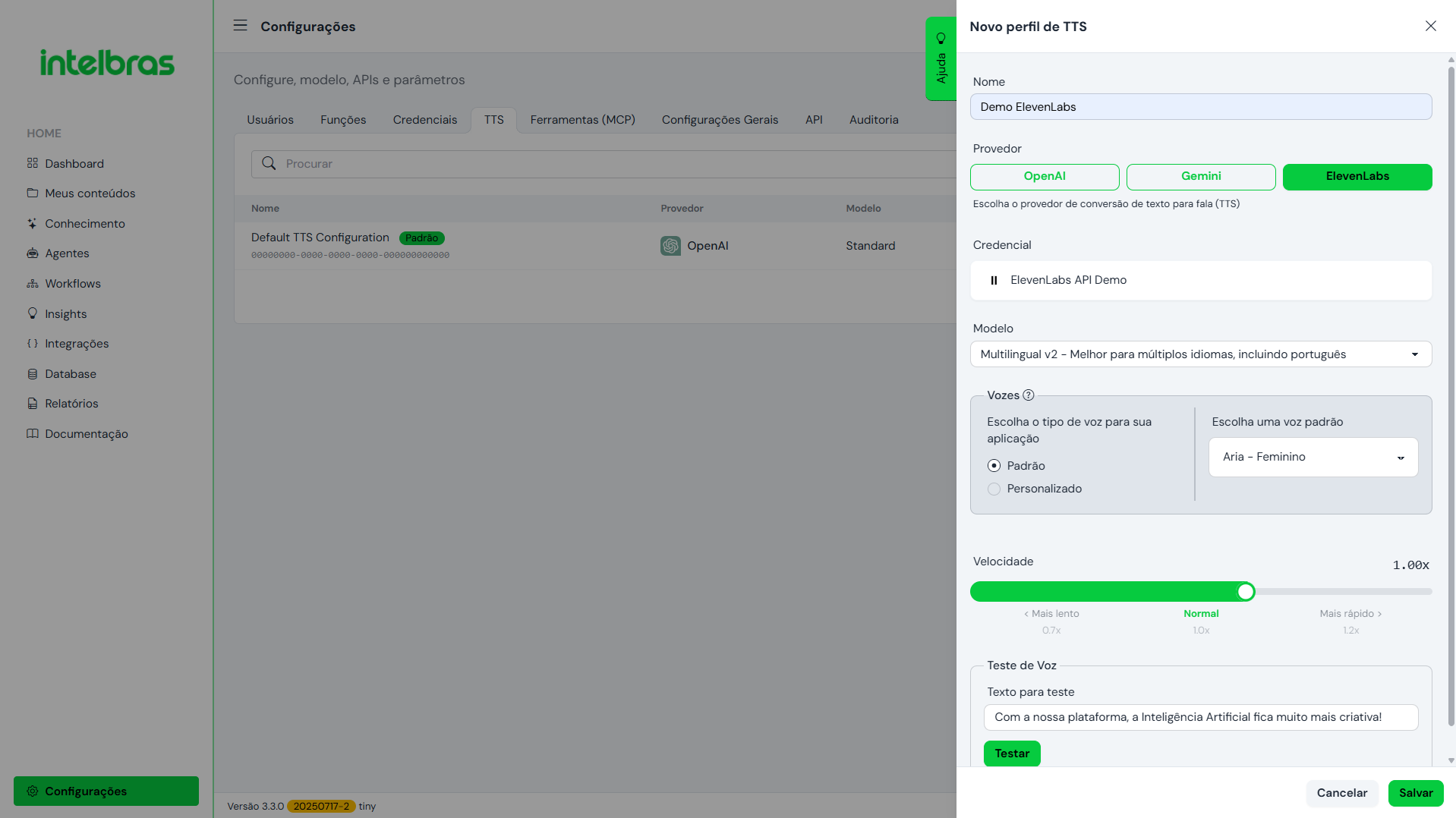
Task: Open the ElevenLabs API Demo credential selector
Action: point(1201,281)
